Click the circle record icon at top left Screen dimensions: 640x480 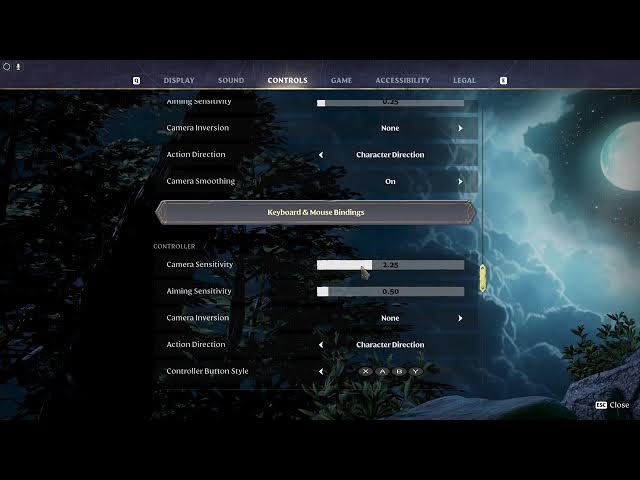point(7,67)
